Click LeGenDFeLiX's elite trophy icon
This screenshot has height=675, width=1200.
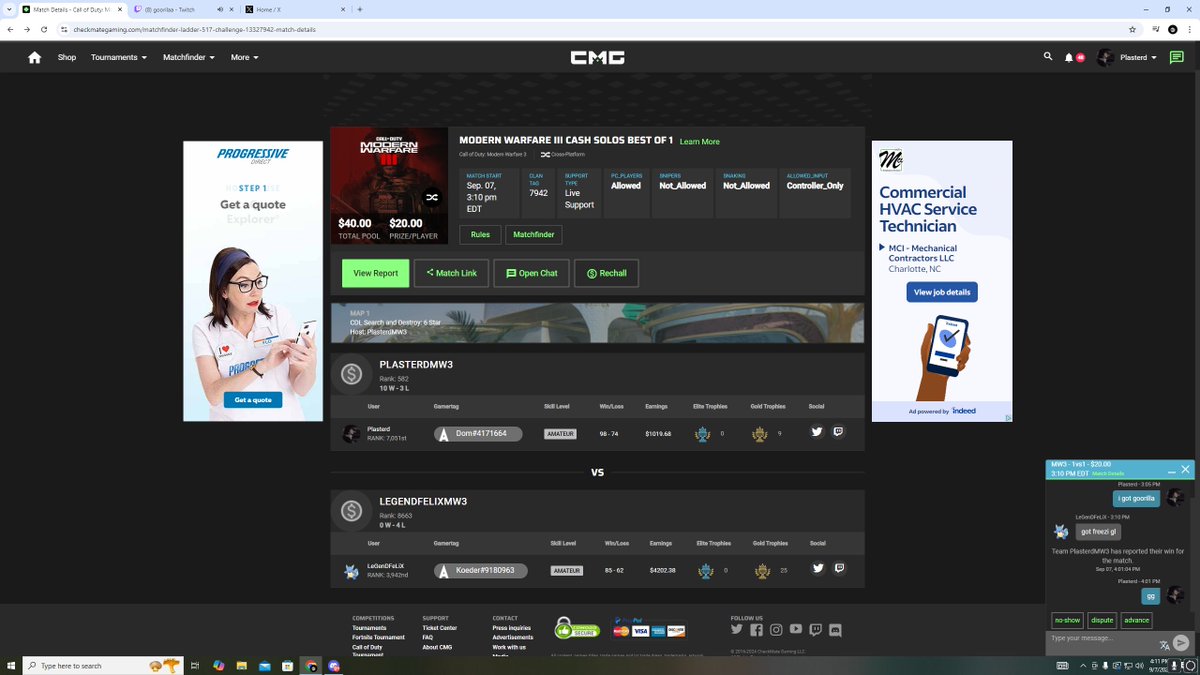coord(704,570)
